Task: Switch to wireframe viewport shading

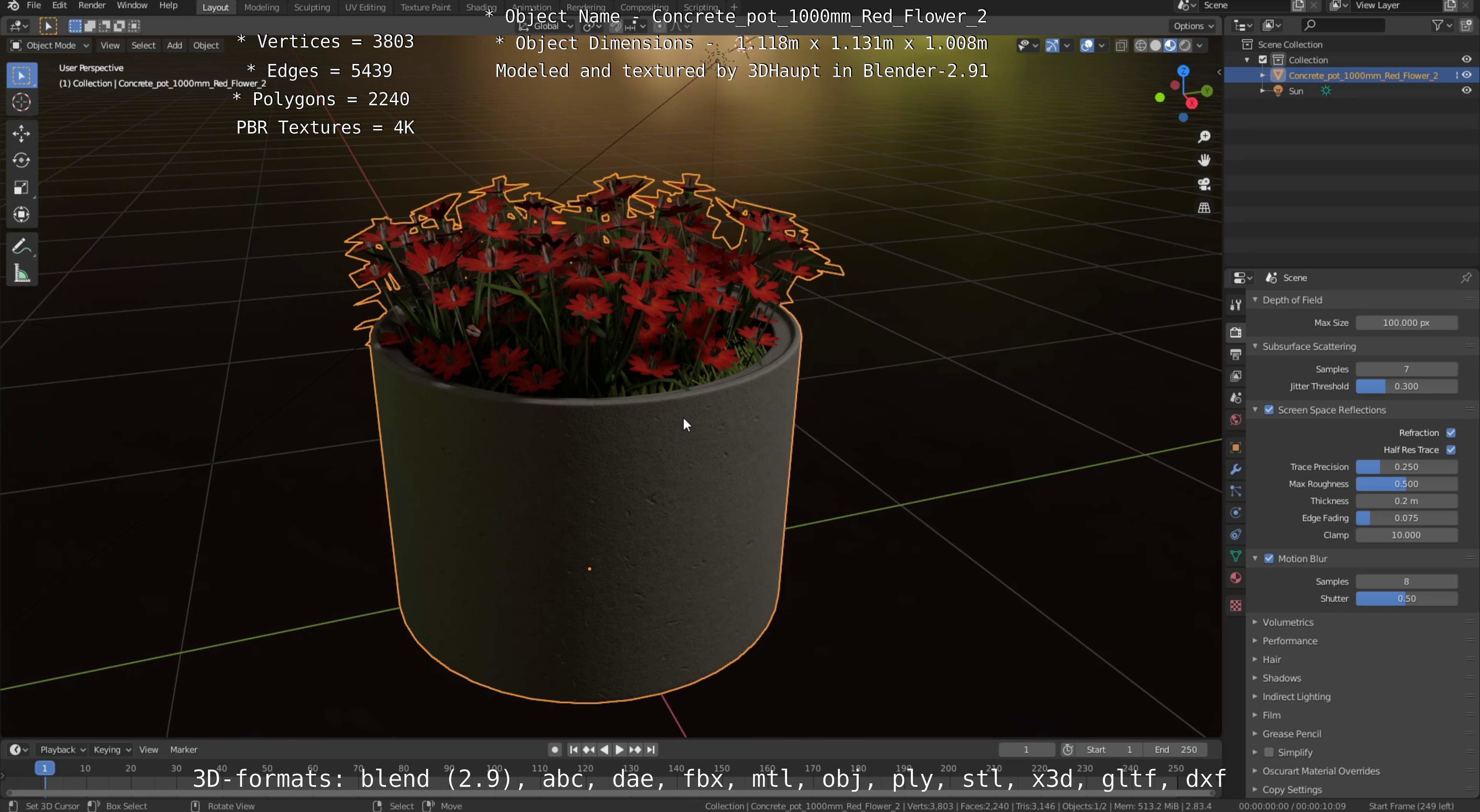Action: 1141,45
